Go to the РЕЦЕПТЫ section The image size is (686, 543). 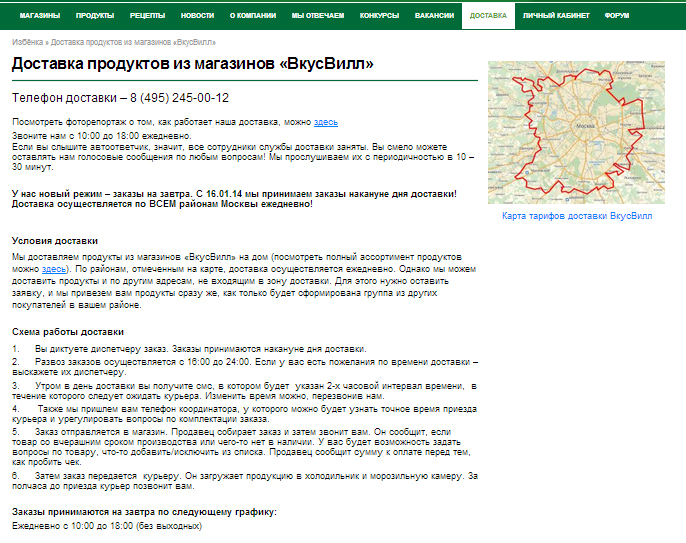[147, 16]
